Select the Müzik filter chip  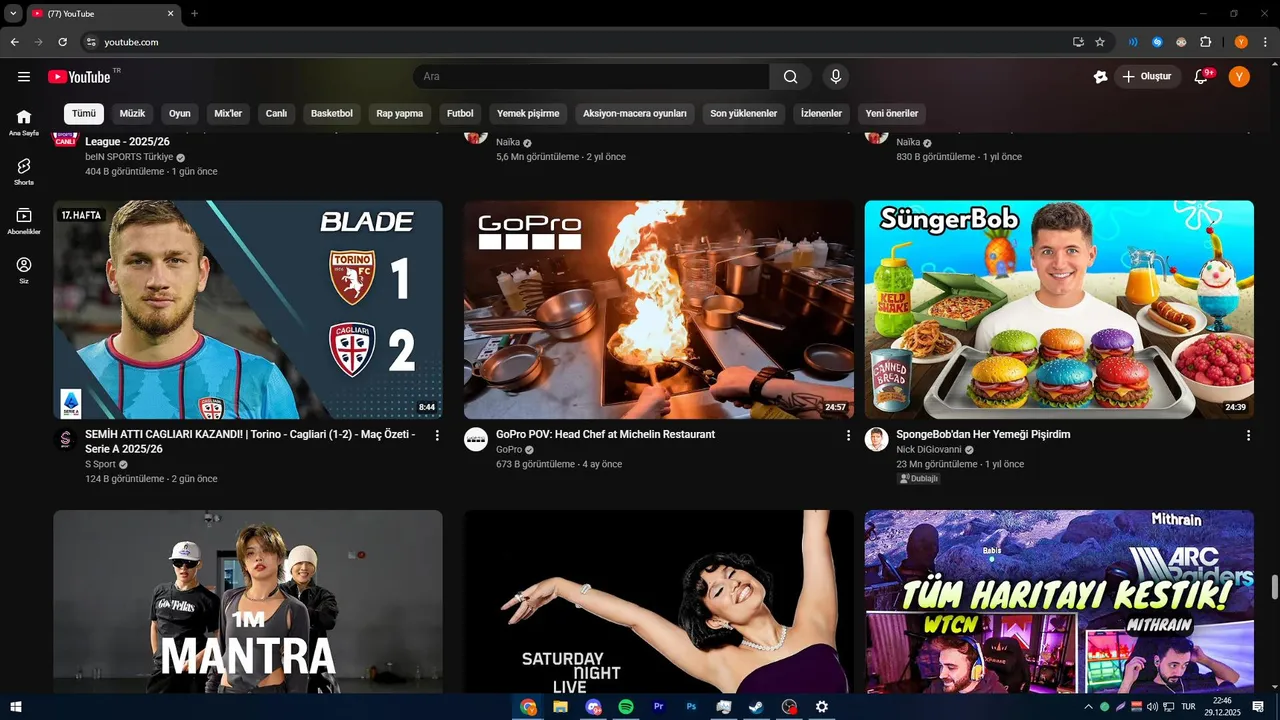click(x=132, y=114)
